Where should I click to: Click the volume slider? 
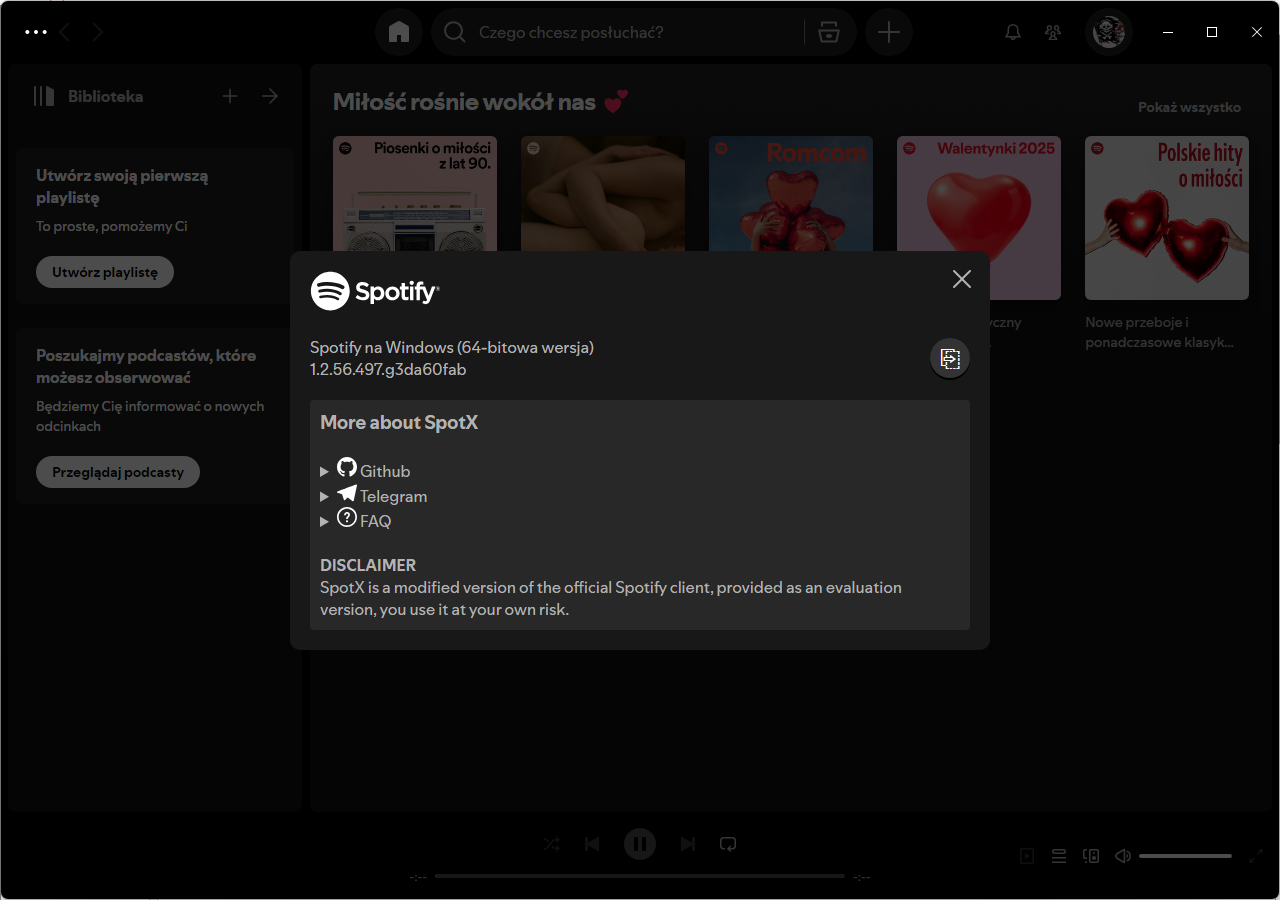[1185, 856]
